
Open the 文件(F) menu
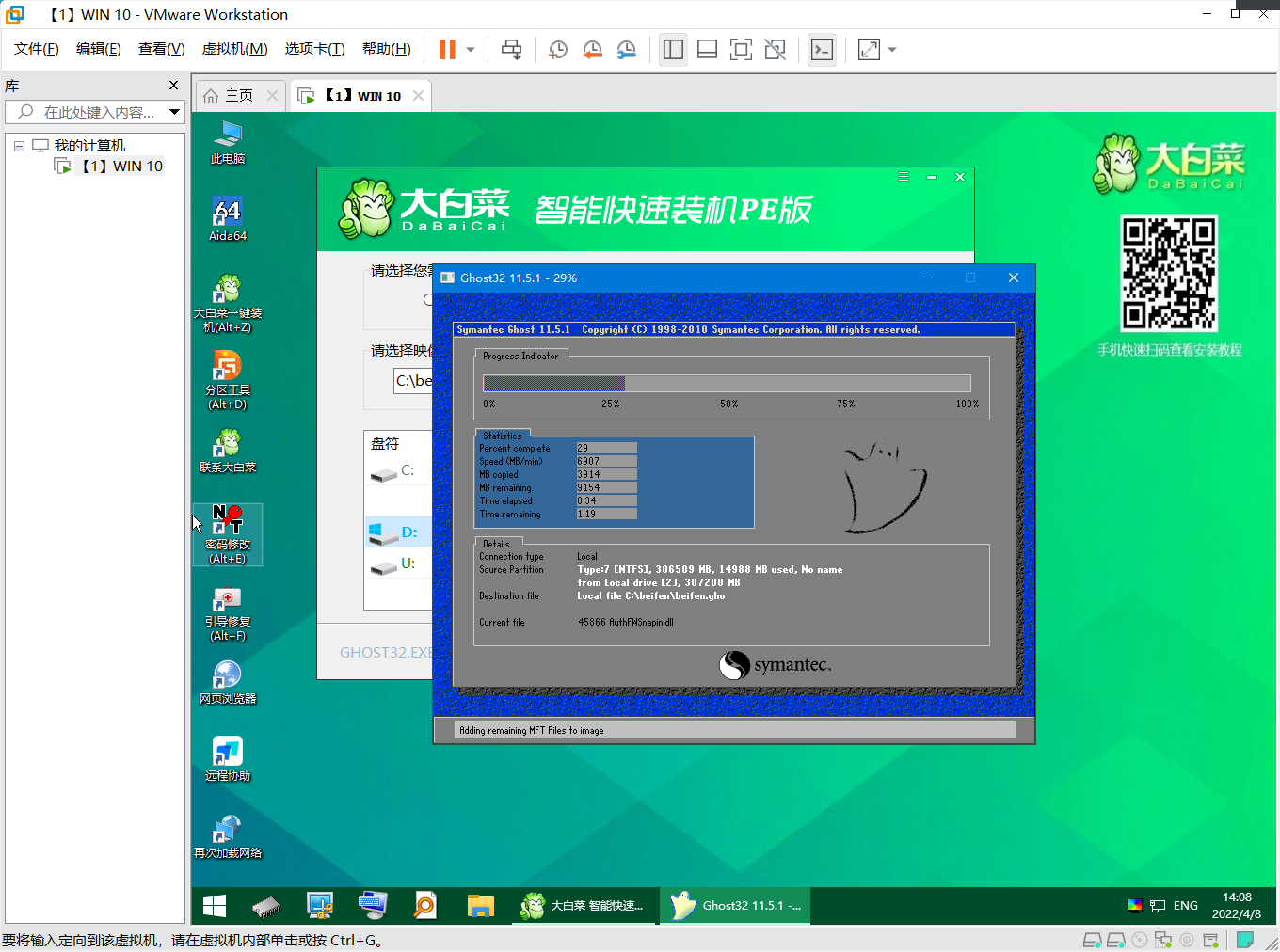(37, 49)
